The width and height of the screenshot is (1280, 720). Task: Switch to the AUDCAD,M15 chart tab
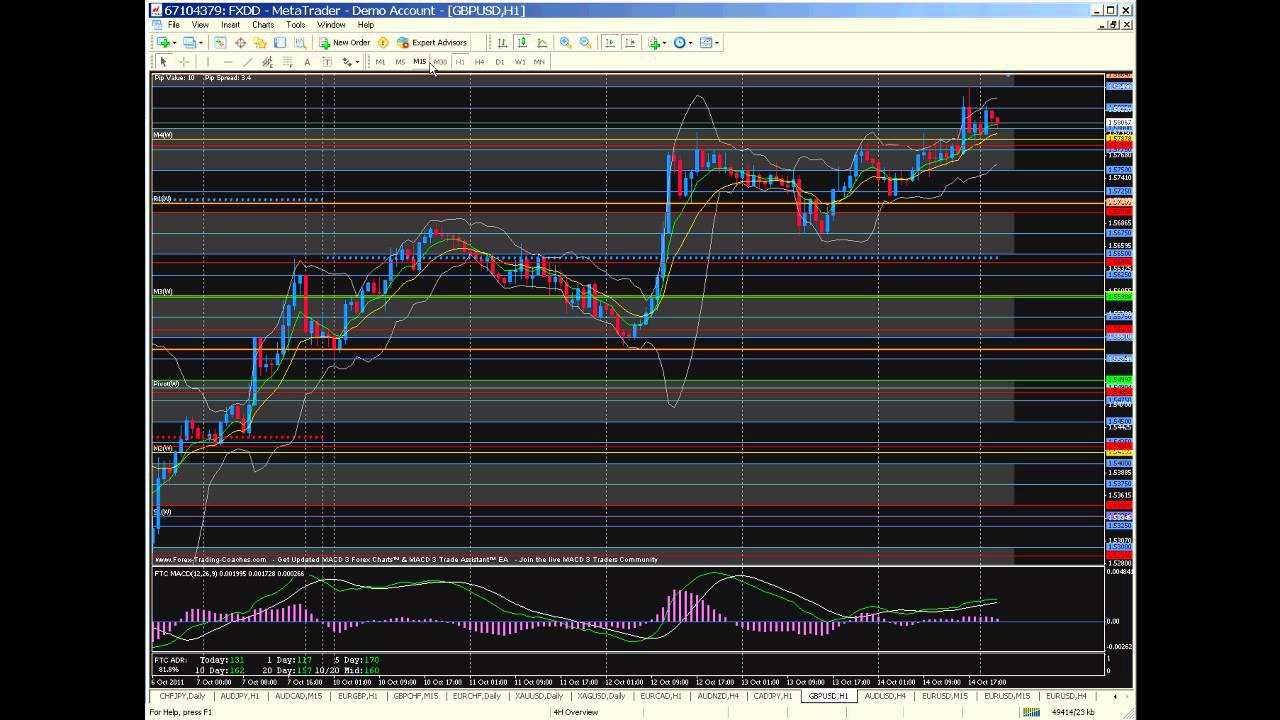(x=298, y=696)
